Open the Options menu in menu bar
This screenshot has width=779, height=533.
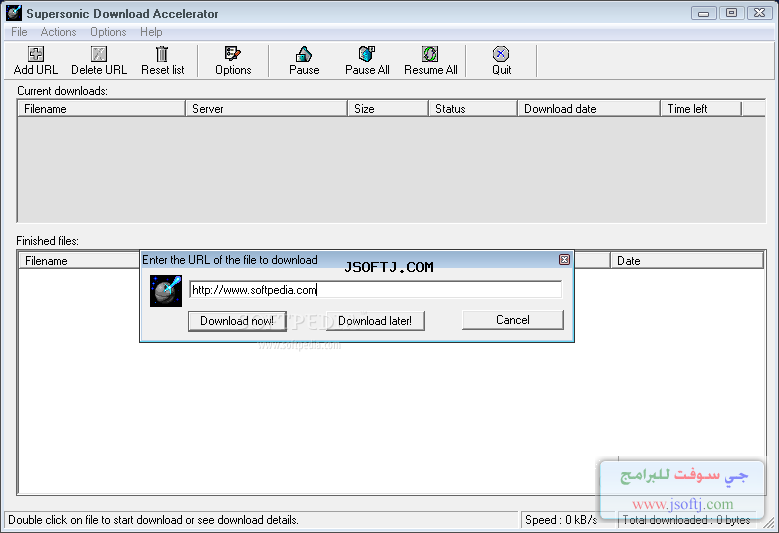coord(108,32)
